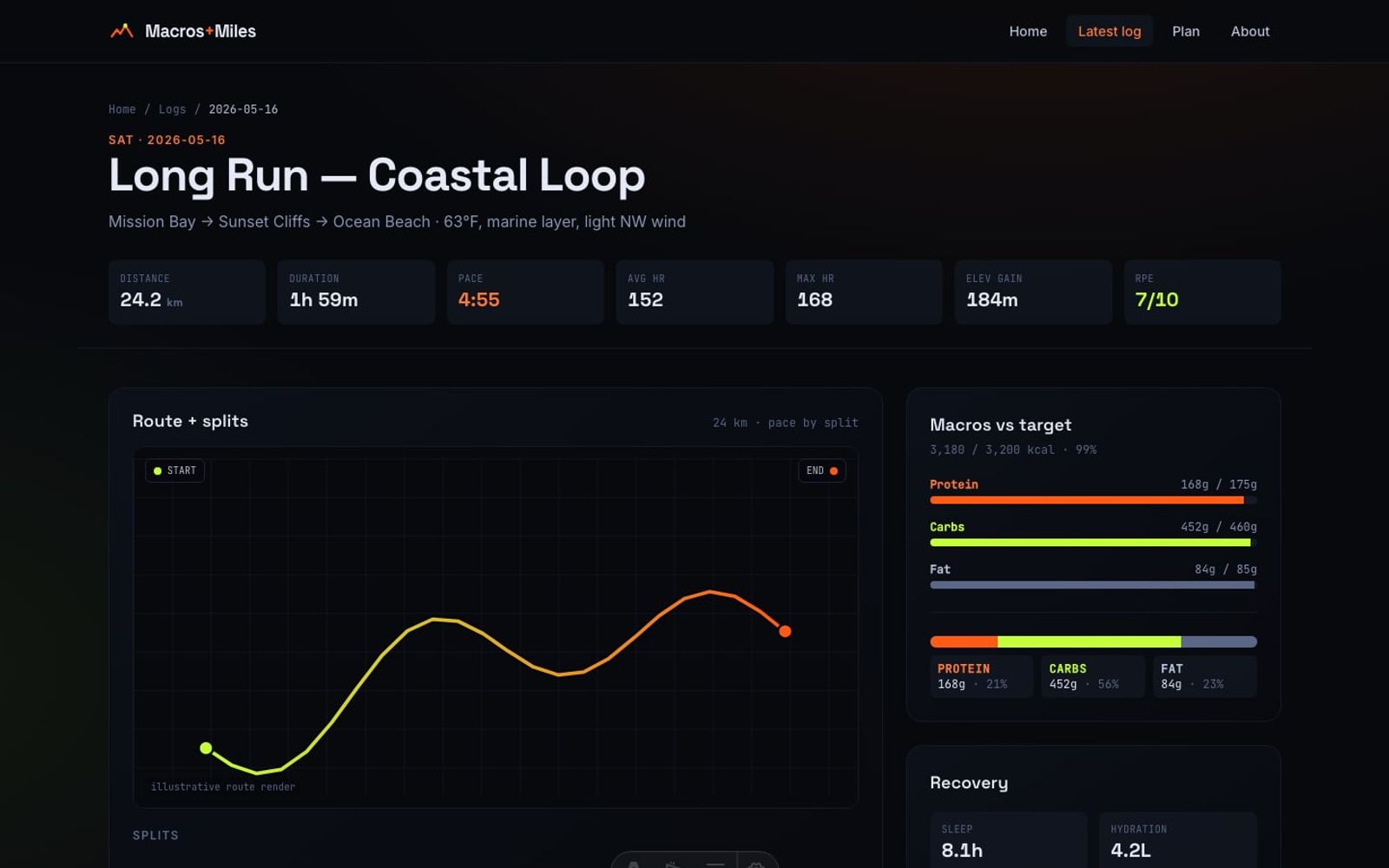The image size is (1389, 868).
Task: Click the PROTEIN 168g 21% legend chip
Action: 981,676
